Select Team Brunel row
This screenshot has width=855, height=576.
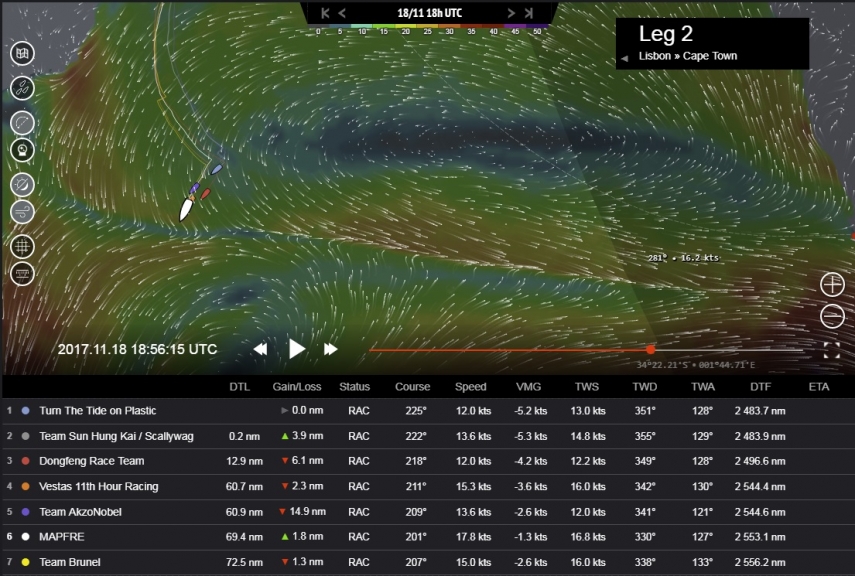tap(428, 562)
